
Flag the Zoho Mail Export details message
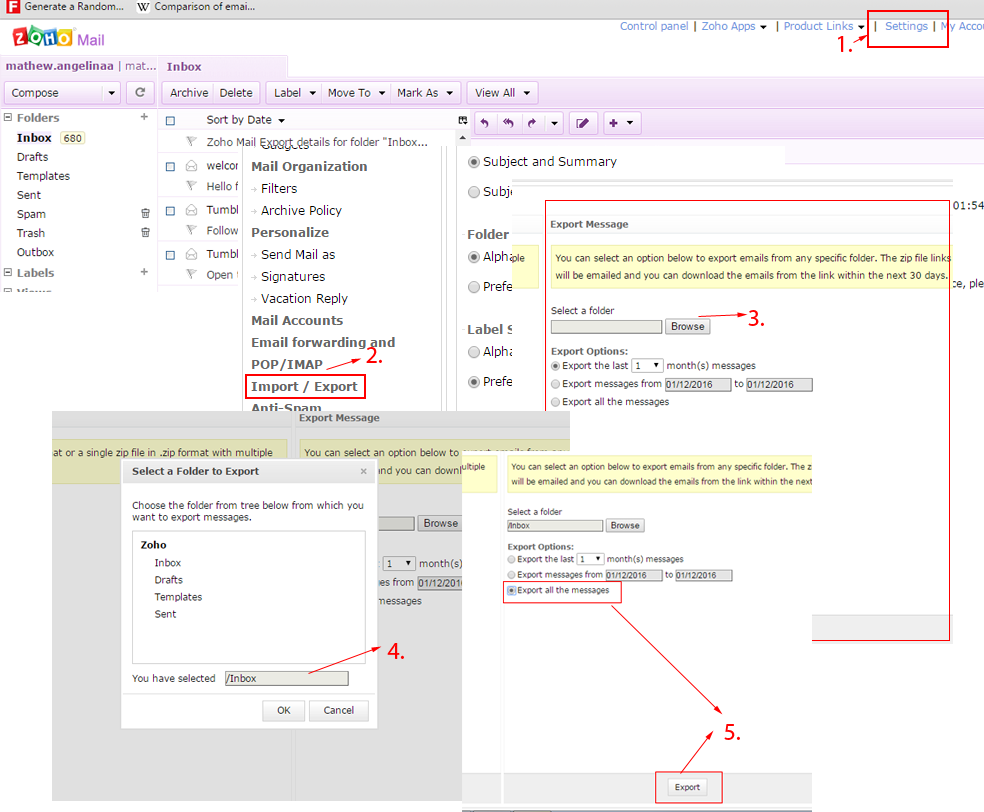[x=191, y=141]
